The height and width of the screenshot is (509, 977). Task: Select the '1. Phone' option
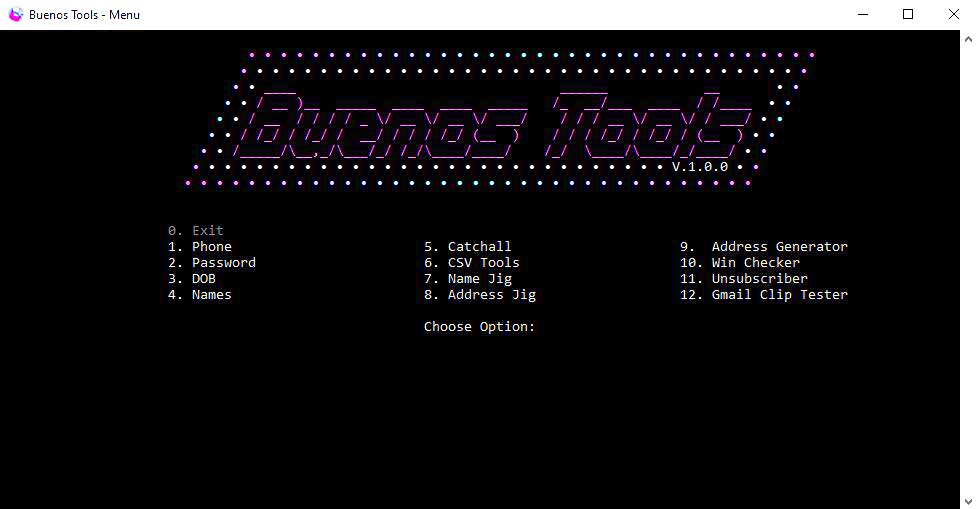pos(199,247)
